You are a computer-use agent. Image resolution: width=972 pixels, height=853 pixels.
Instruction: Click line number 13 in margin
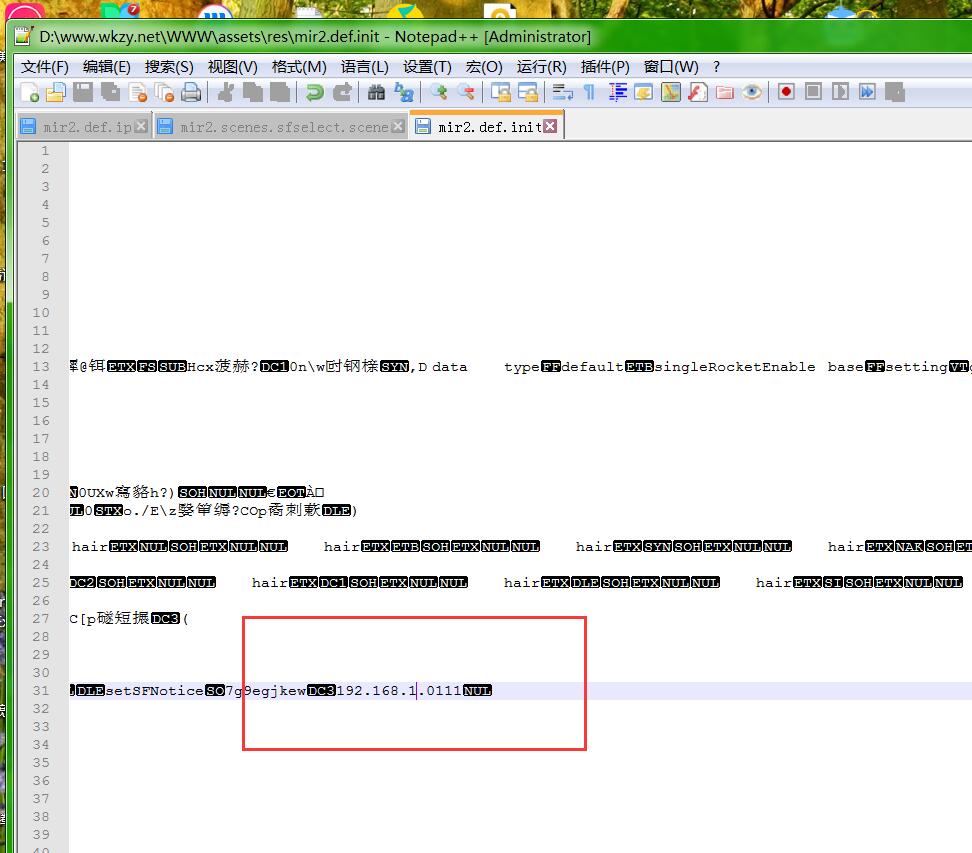[41, 367]
